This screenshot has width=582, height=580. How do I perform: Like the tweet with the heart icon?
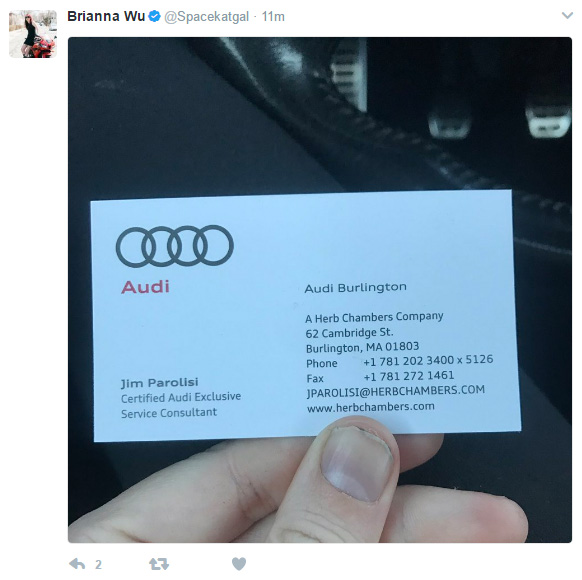pos(239,564)
